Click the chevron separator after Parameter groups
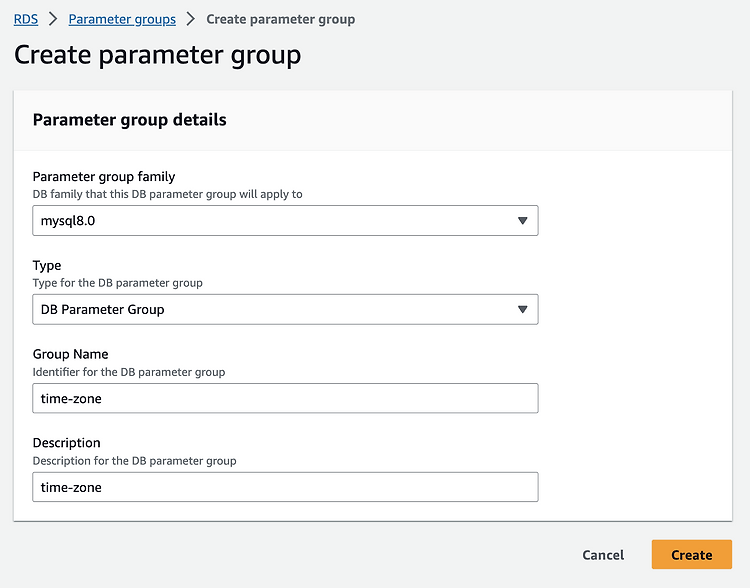The image size is (750, 588). click(191, 19)
